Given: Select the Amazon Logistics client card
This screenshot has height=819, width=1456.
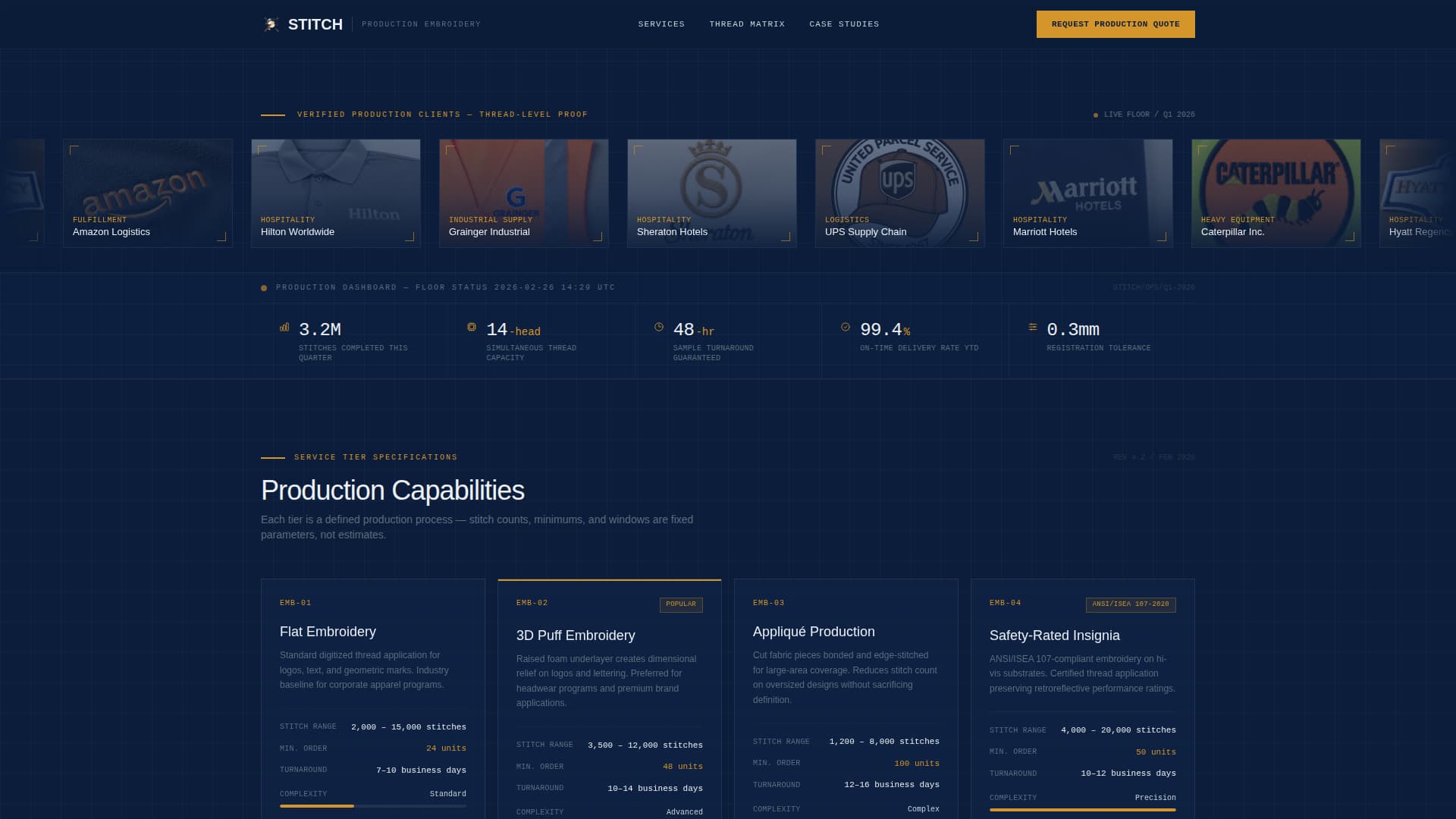Looking at the screenshot, I should pyautogui.click(x=148, y=193).
